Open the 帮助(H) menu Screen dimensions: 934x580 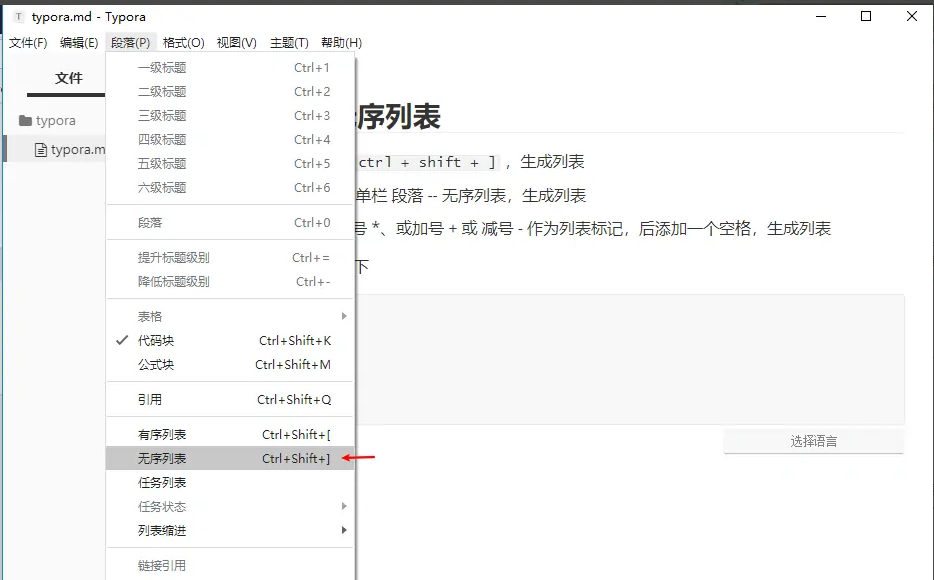341,43
